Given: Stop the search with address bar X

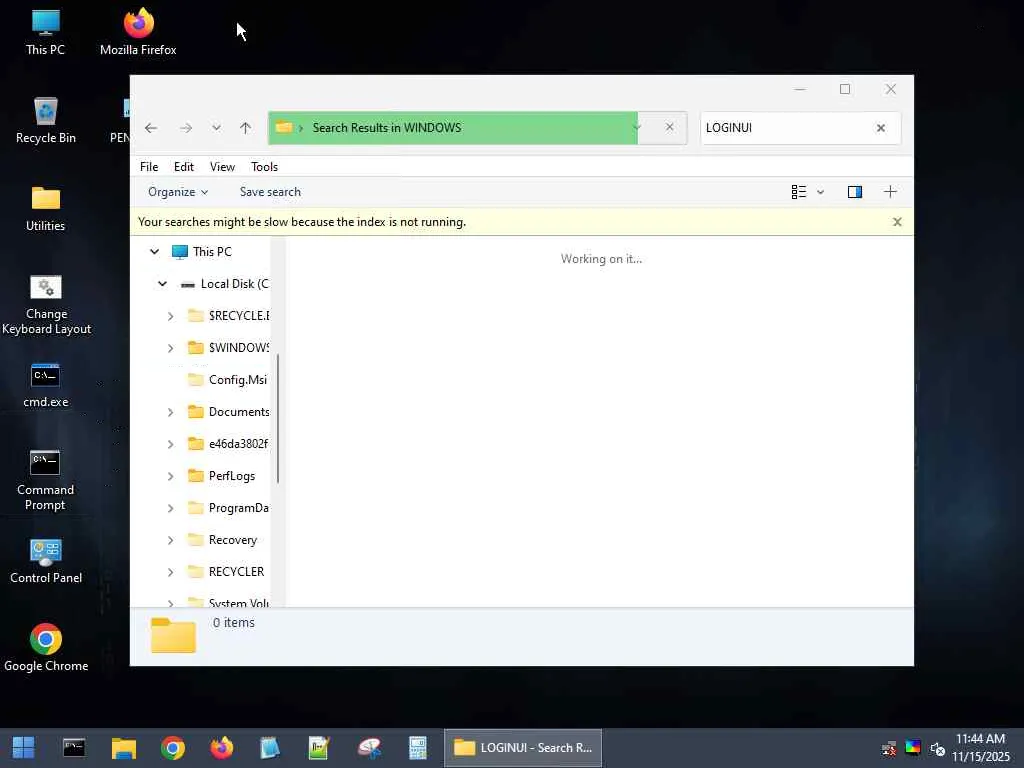Looking at the screenshot, I should [669, 127].
